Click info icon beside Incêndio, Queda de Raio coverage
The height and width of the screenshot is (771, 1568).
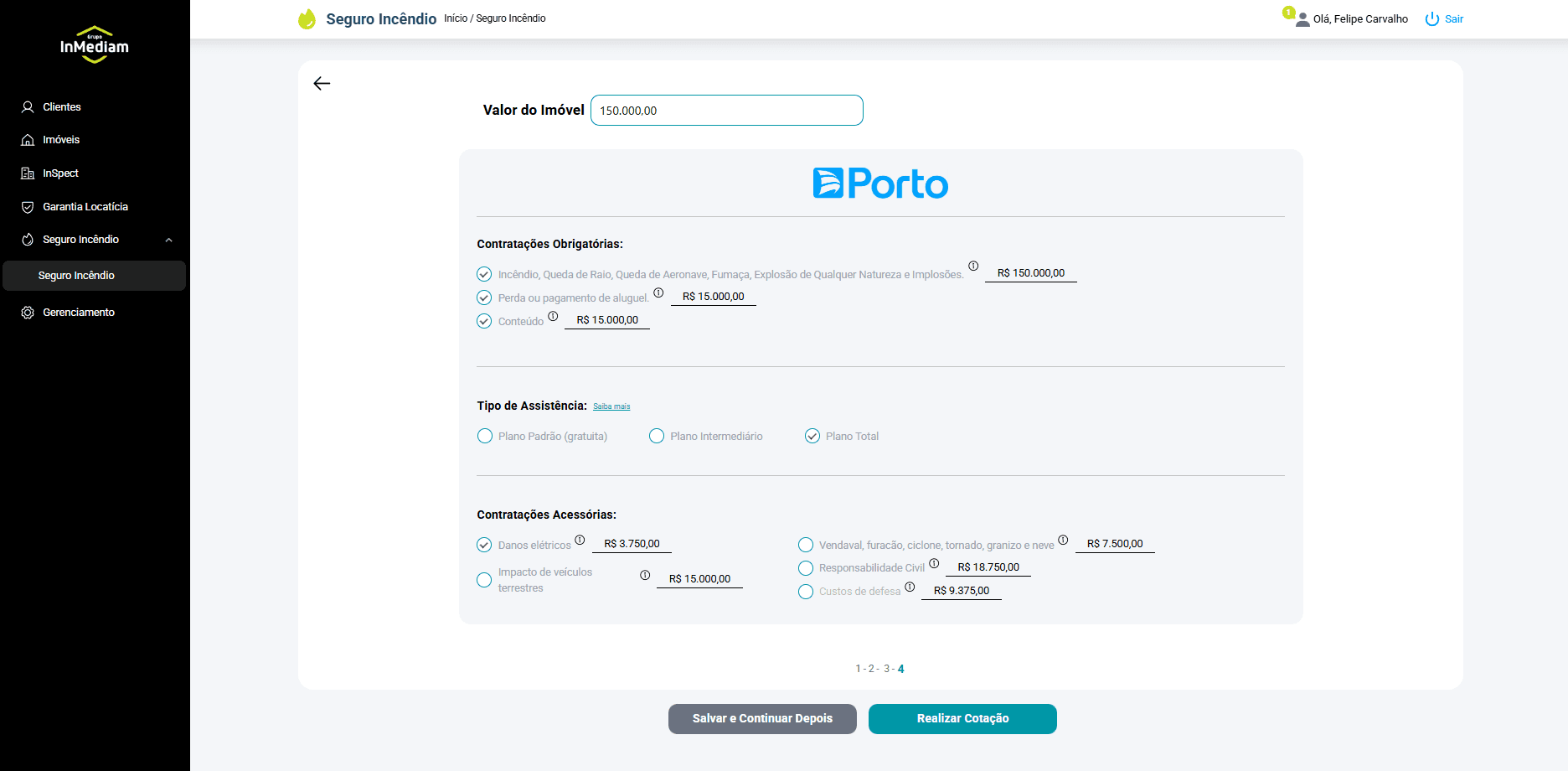pyautogui.click(x=973, y=266)
